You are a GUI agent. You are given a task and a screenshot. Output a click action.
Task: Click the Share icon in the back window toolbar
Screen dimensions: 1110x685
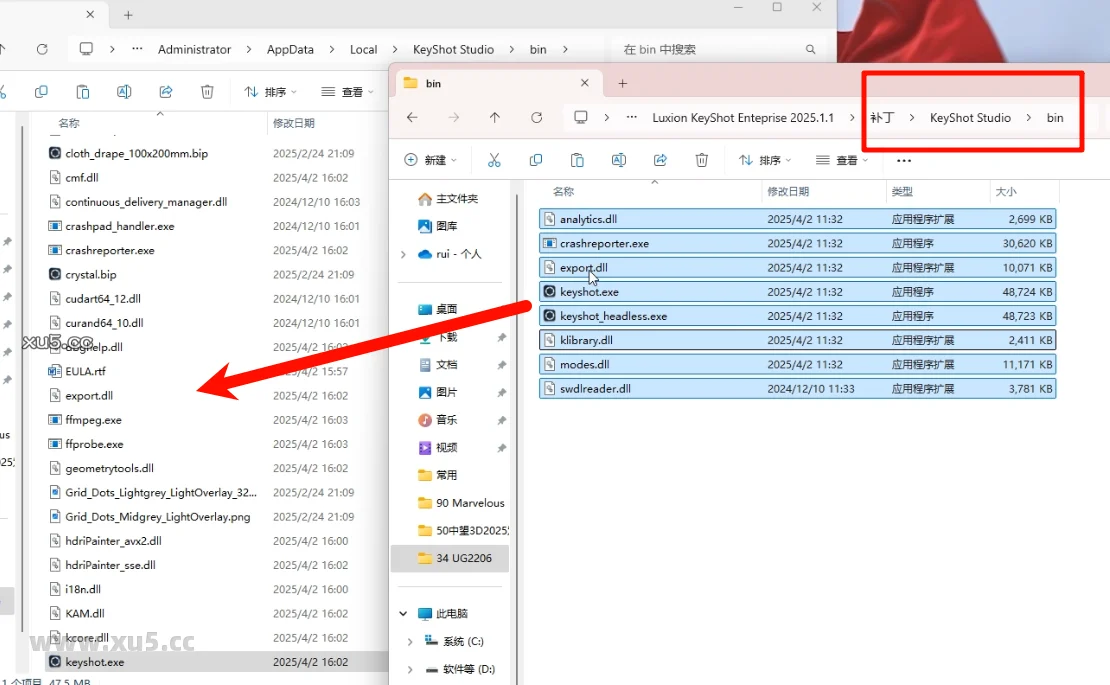(166, 92)
